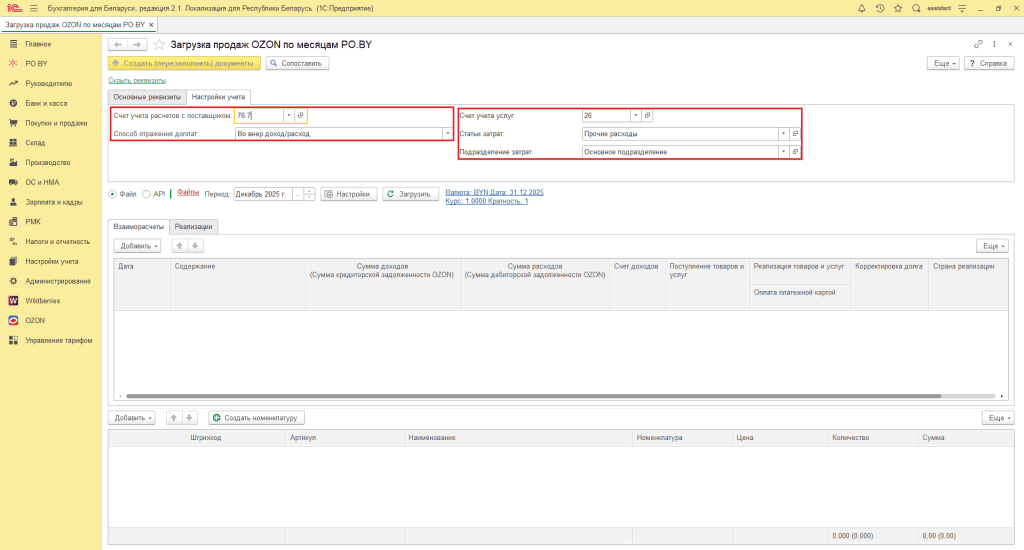Copy link to this form

(x=978, y=44)
